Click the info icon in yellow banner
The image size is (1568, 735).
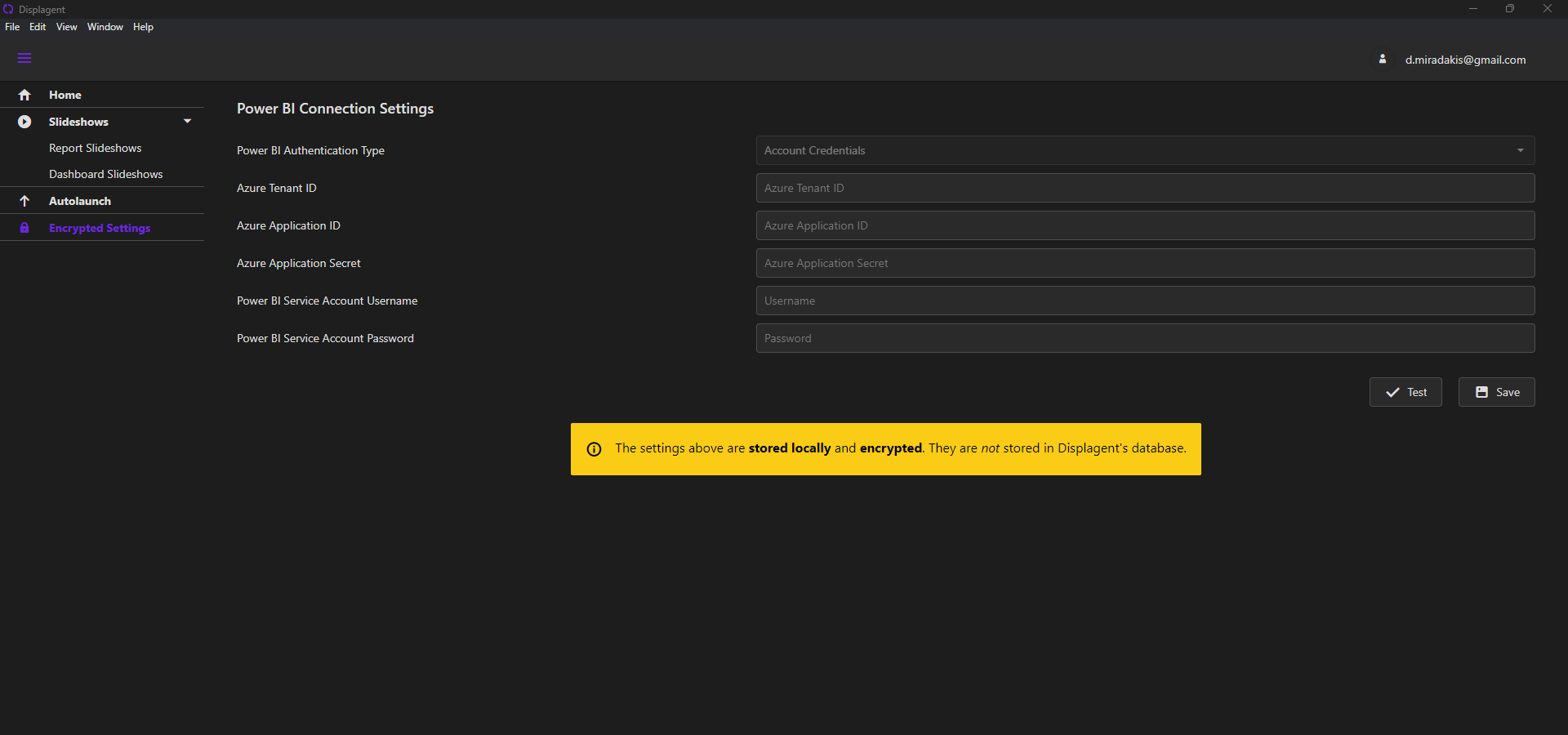595,449
